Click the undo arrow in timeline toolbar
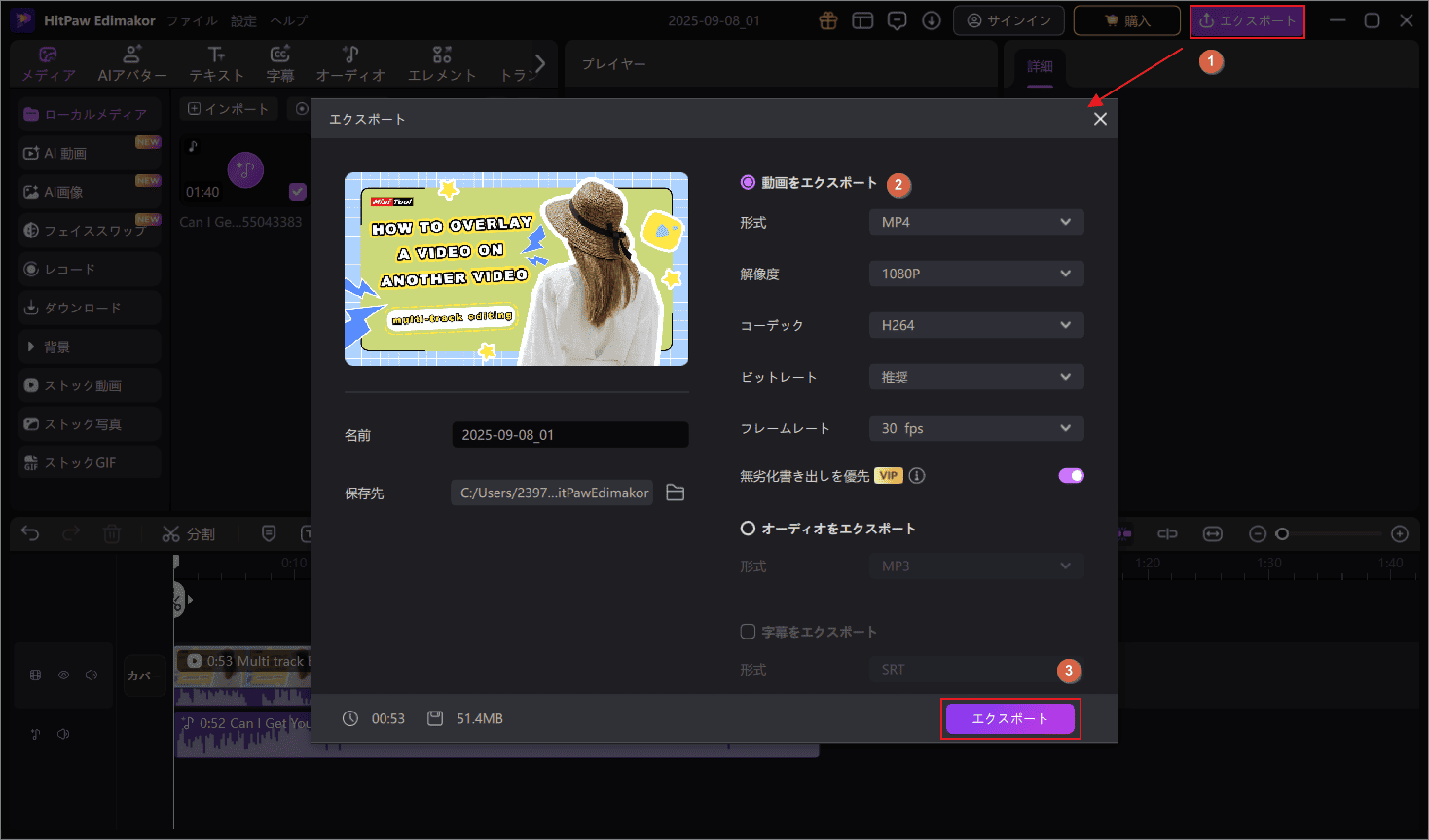Image resolution: width=1429 pixels, height=840 pixels. point(30,533)
